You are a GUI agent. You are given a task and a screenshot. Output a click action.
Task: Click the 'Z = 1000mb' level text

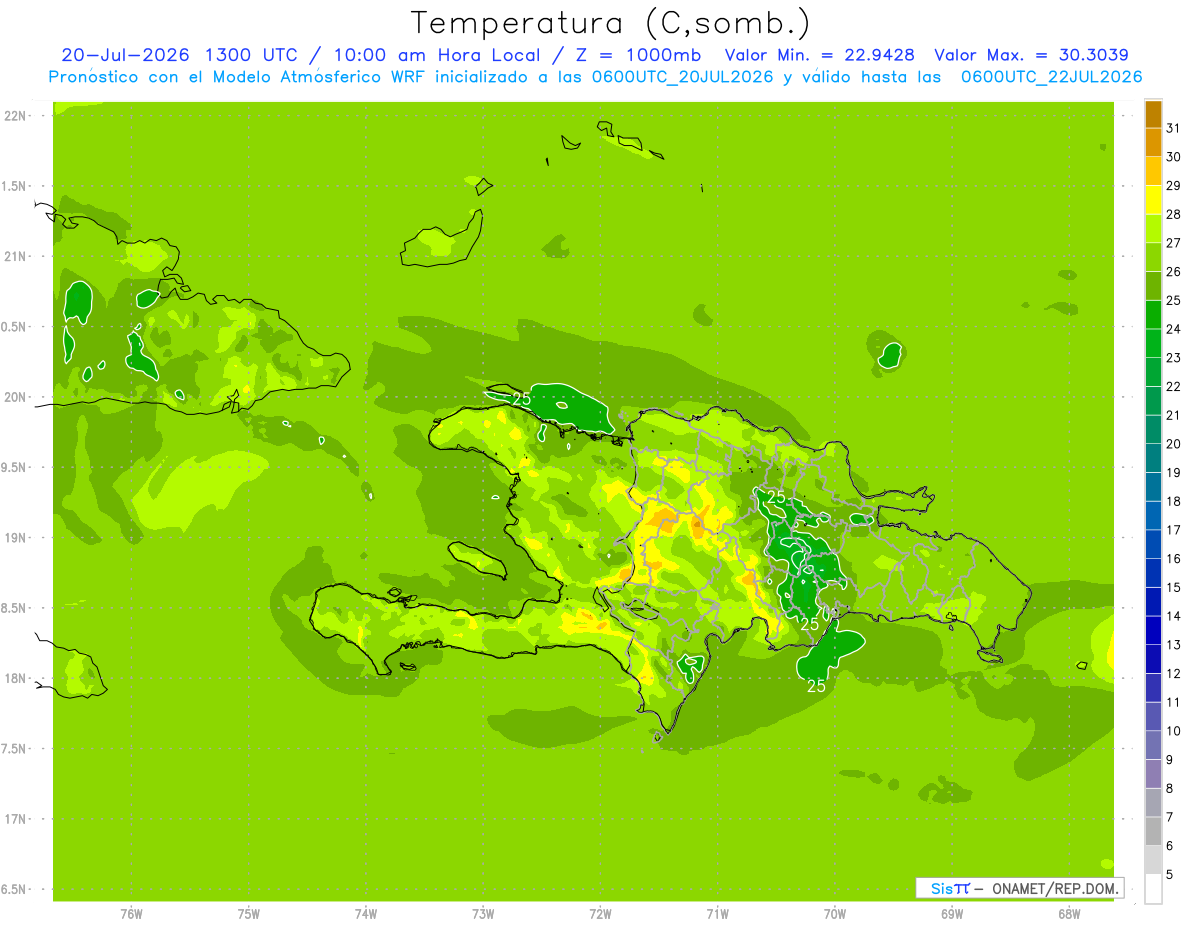point(638,55)
